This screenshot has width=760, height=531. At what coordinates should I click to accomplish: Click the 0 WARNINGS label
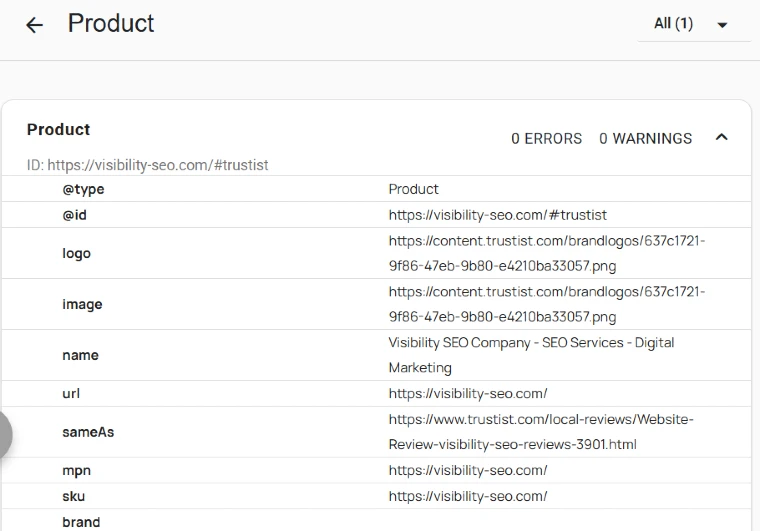[645, 139]
